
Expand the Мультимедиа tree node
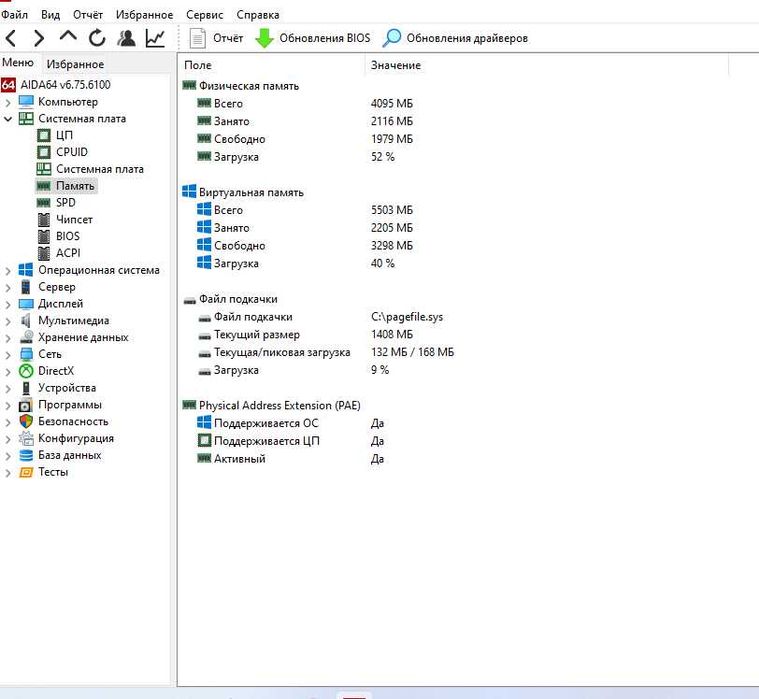coord(8,321)
